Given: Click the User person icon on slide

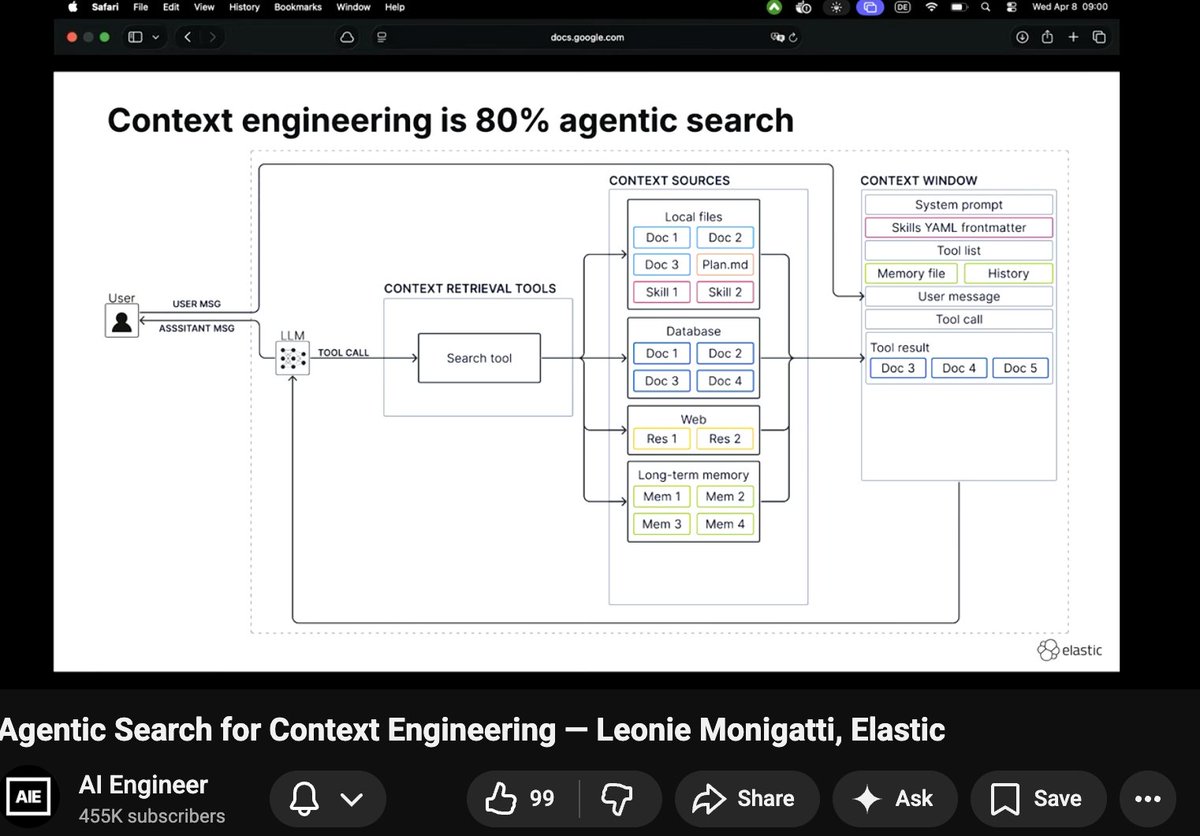Looking at the screenshot, I should [122, 321].
